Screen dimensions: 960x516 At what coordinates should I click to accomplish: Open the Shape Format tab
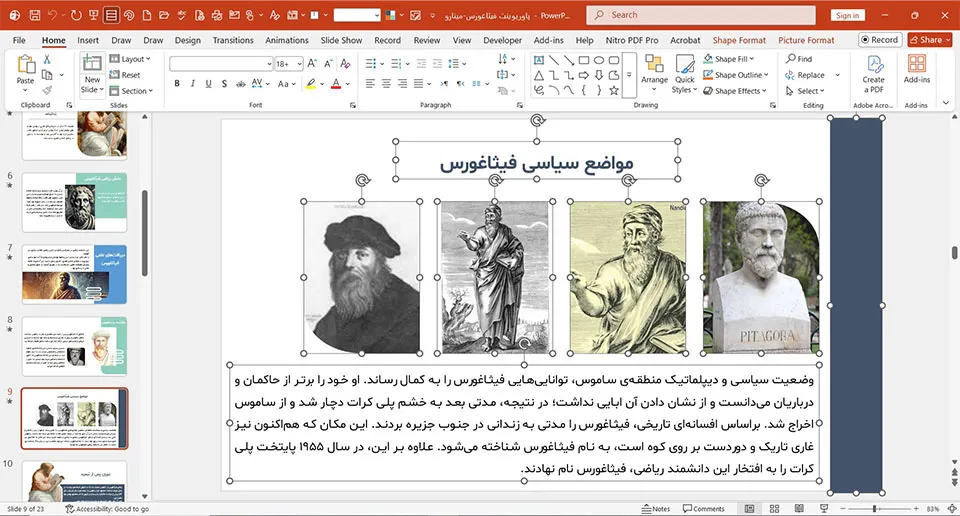tap(739, 40)
